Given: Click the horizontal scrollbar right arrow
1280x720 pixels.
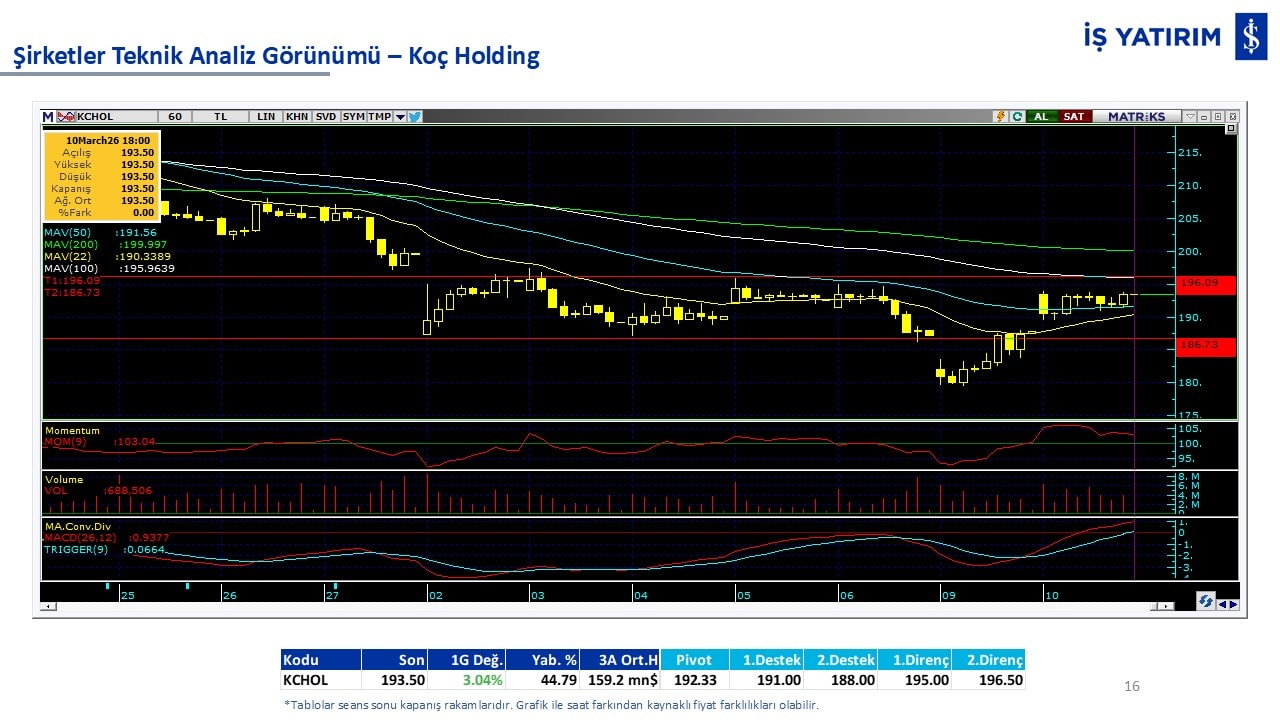Looking at the screenshot, I should coord(1166,606).
